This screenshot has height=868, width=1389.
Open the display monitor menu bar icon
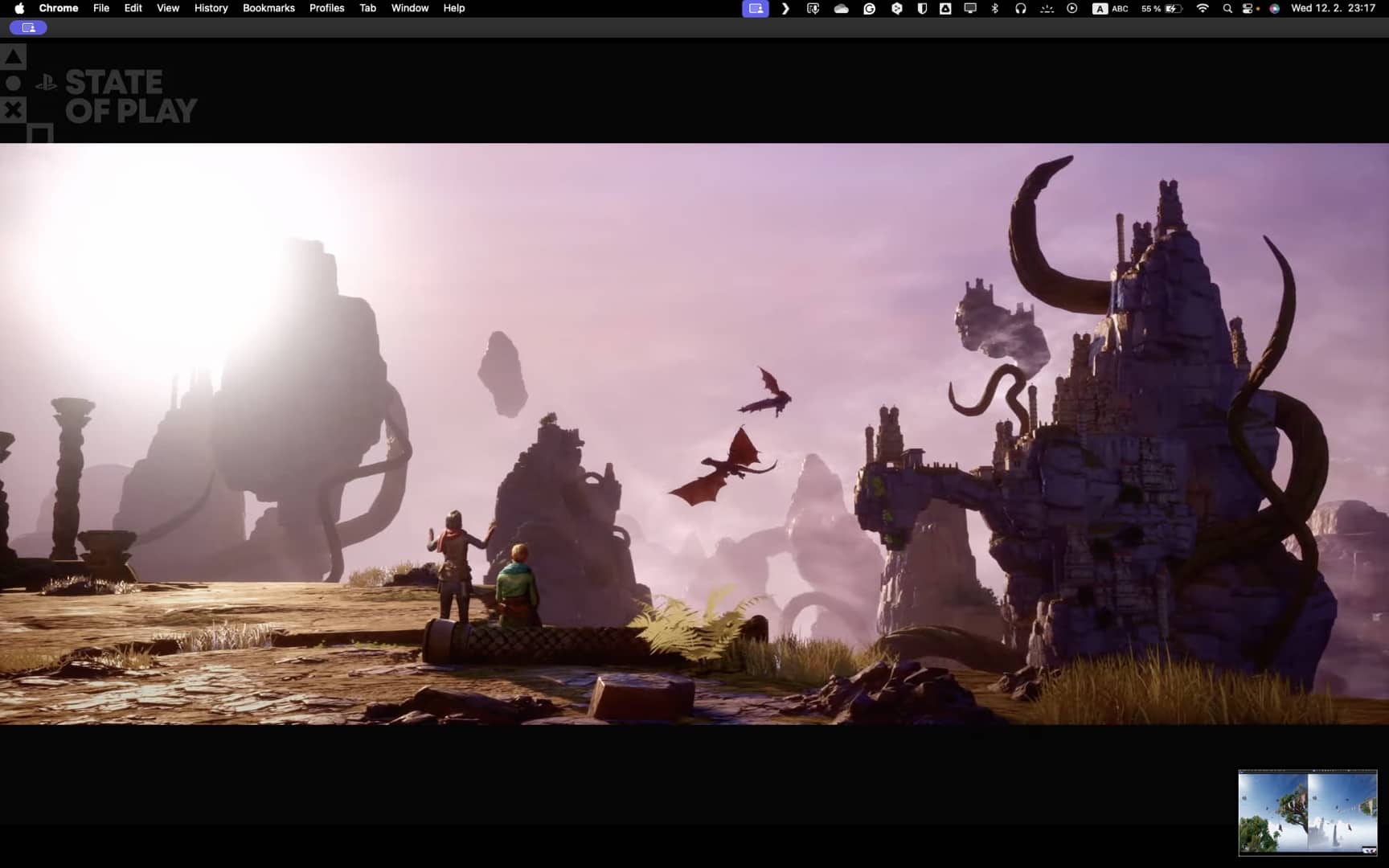[x=970, y=8]
